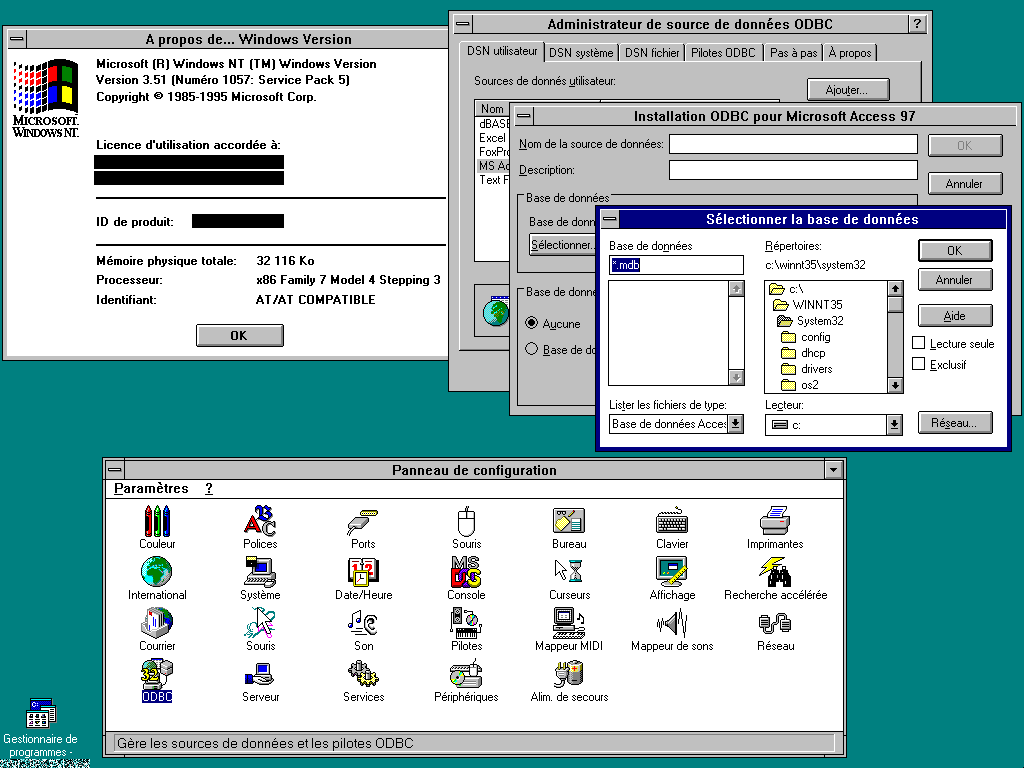This screenshot has width=1024, height=768.
Task: Open the Réseau network icon
Action: [775, 624]
